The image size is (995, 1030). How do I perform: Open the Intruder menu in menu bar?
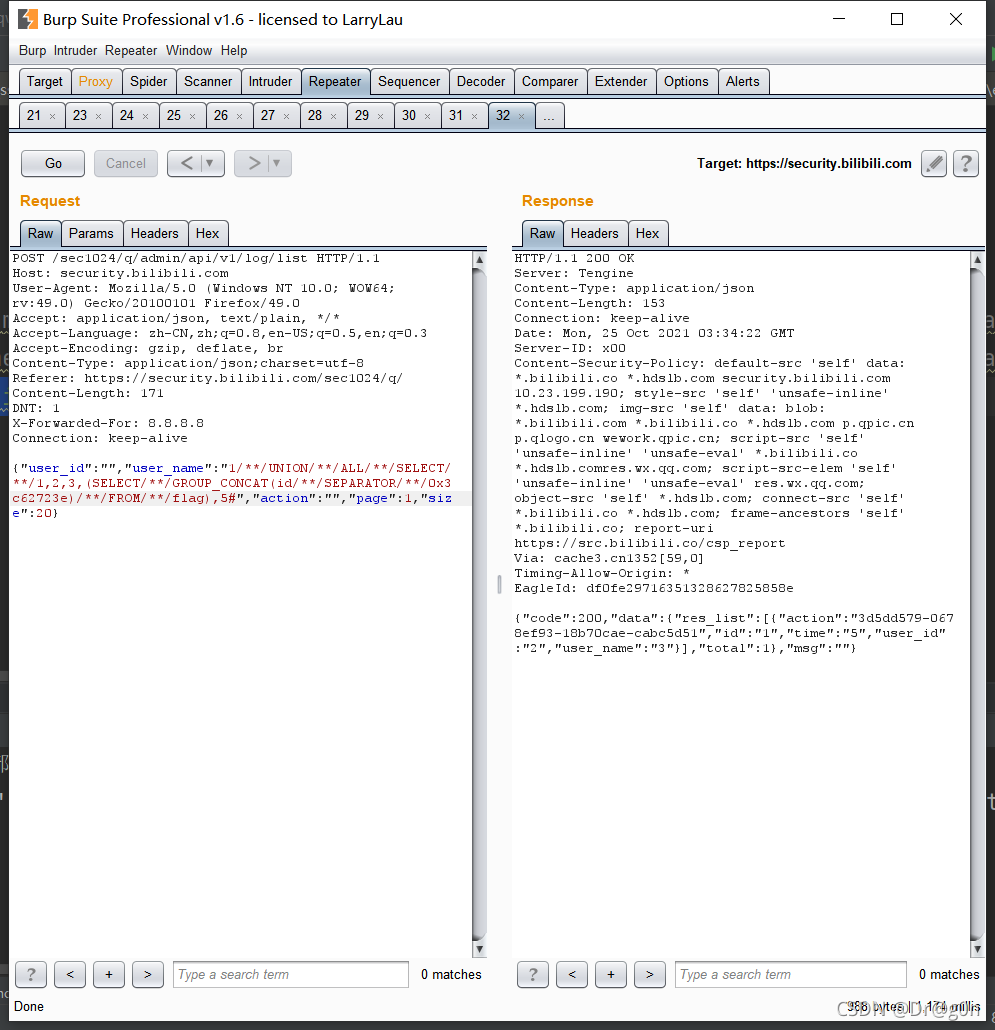pos(75,51)
